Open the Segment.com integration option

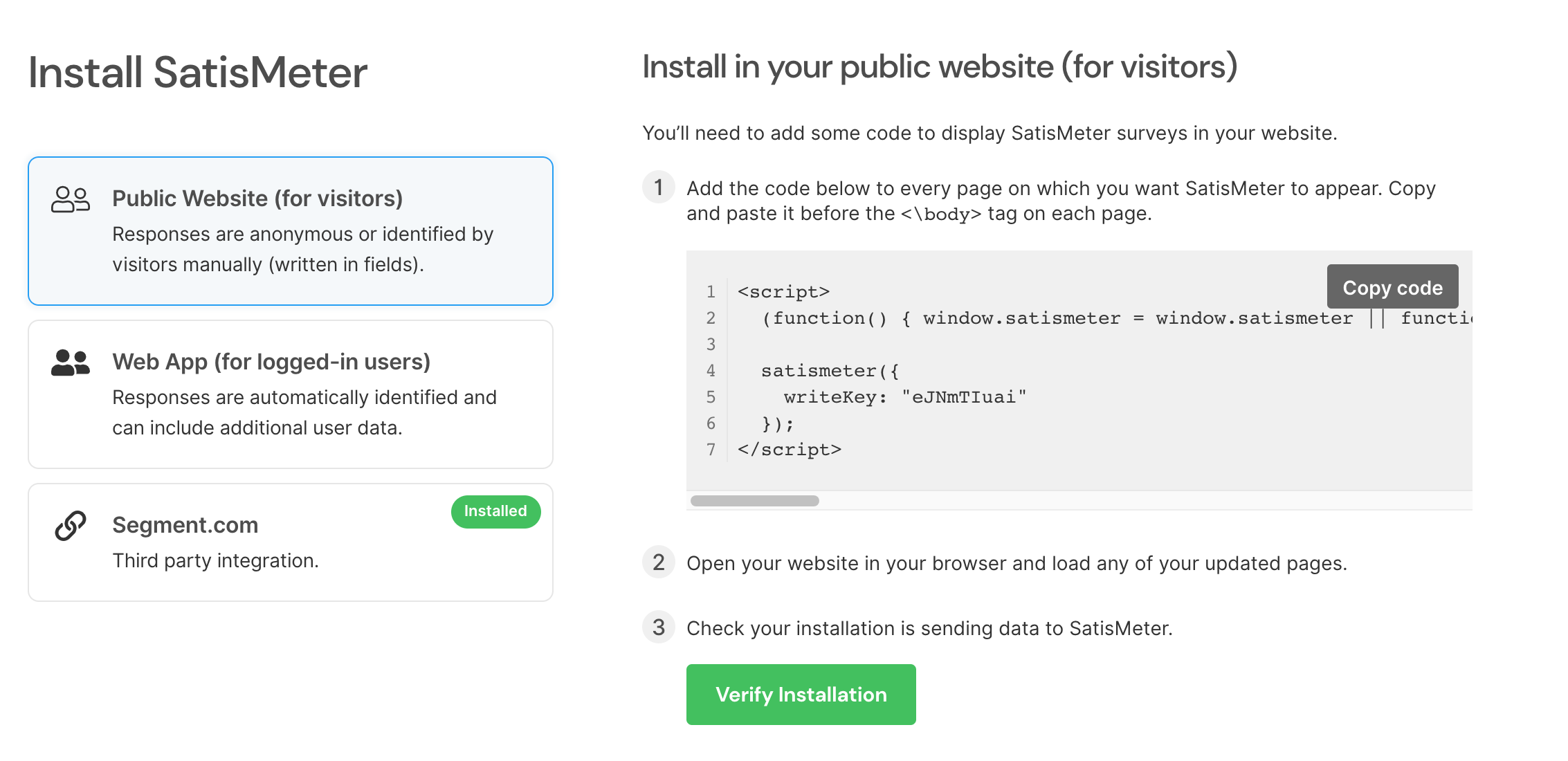pyautogui.click(x=291, y=542)
